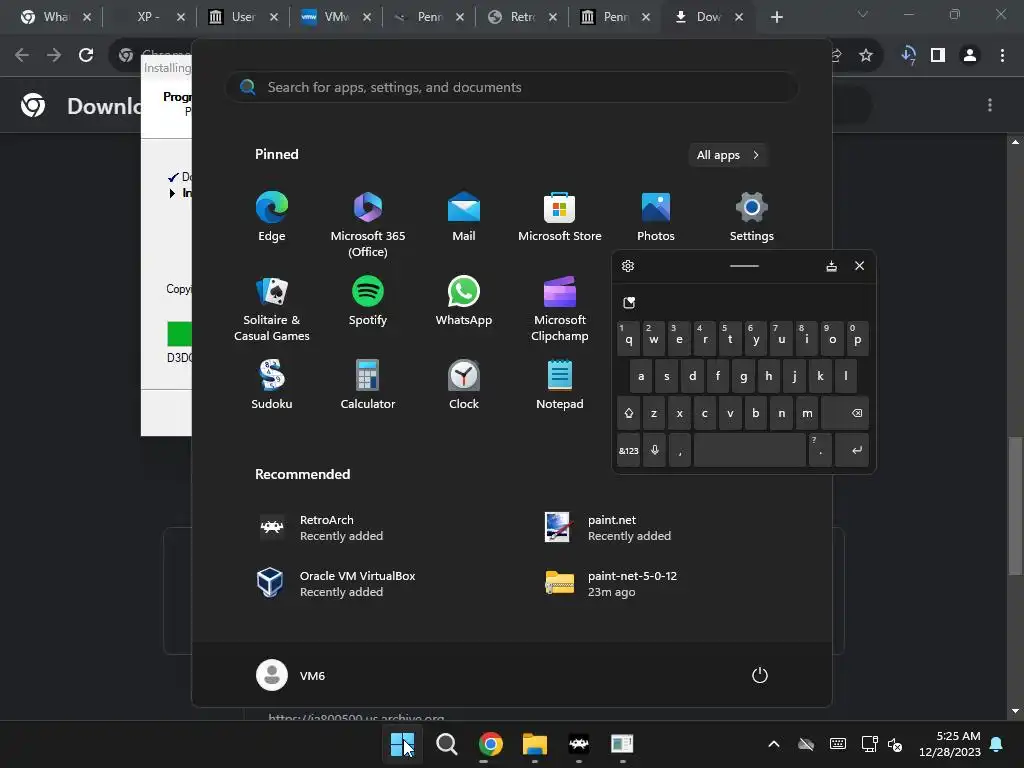
Task: Launch Microsoft 365 (Office)
Action: click(368, 225)
